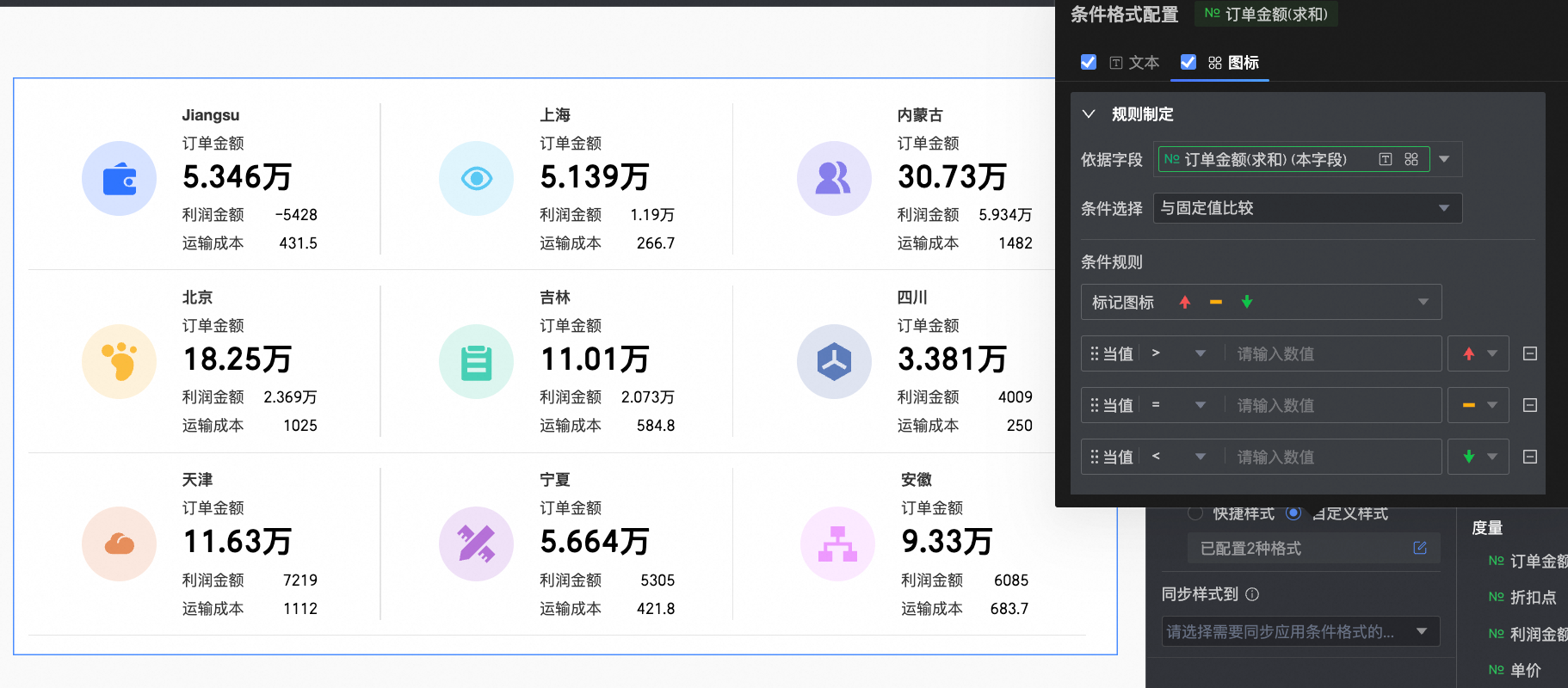Click the 北京 order amount 18.25万
The width and height of the screenshot is (1568, 688).
[238, 359]
